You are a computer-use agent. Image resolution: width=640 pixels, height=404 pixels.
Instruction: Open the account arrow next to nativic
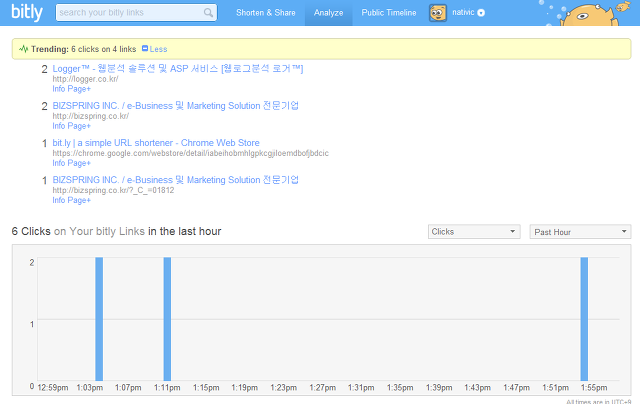pos(481,13)
